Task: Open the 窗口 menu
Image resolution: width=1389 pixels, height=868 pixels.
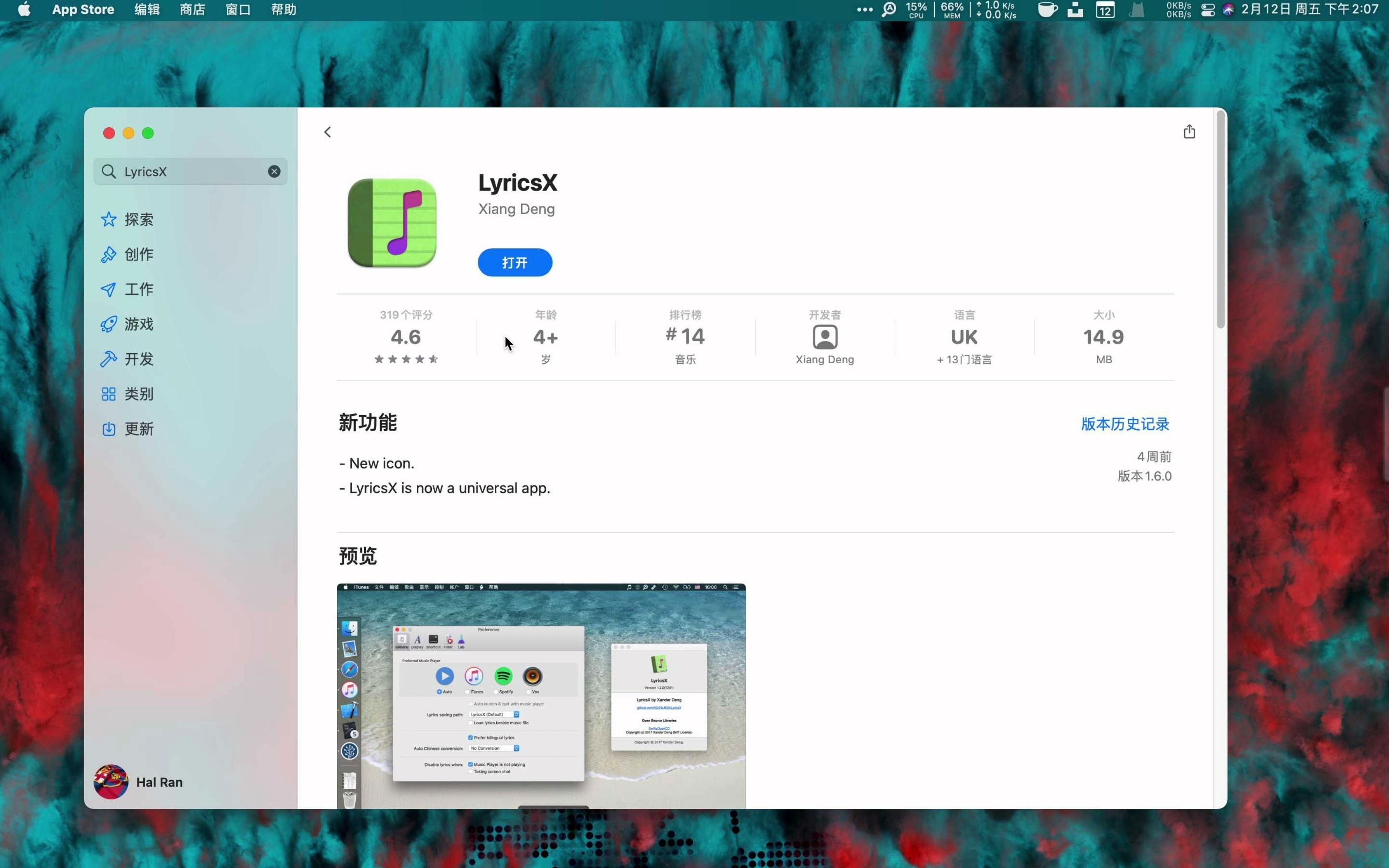Action: coord(238,9)
